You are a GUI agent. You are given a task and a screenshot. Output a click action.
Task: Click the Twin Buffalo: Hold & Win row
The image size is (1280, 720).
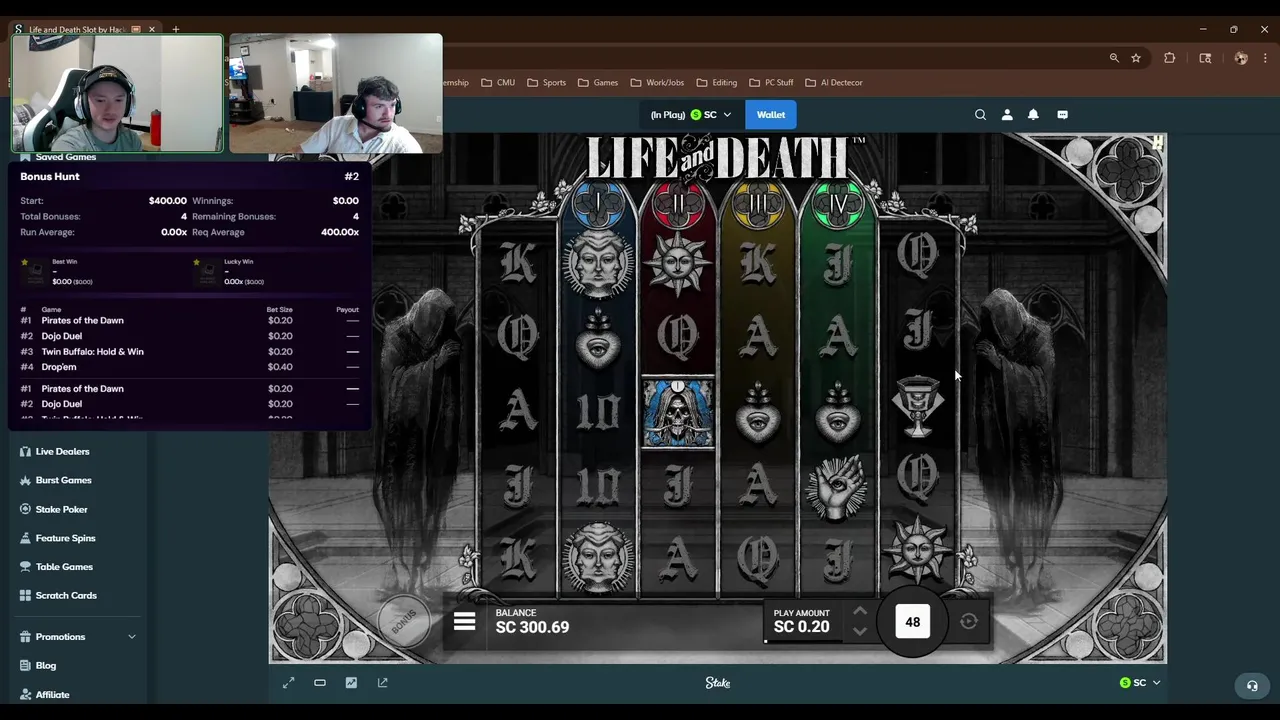pos(190,352)
